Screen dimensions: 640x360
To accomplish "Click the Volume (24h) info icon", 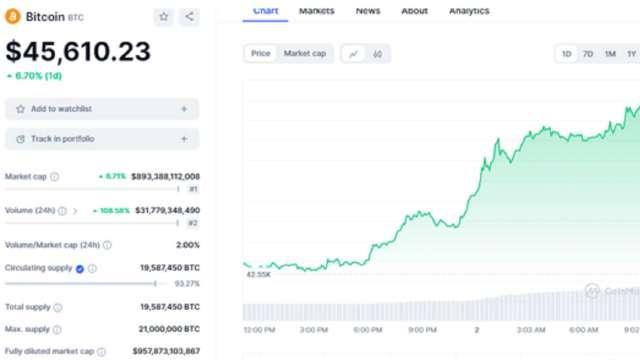I will click(62, 211).
